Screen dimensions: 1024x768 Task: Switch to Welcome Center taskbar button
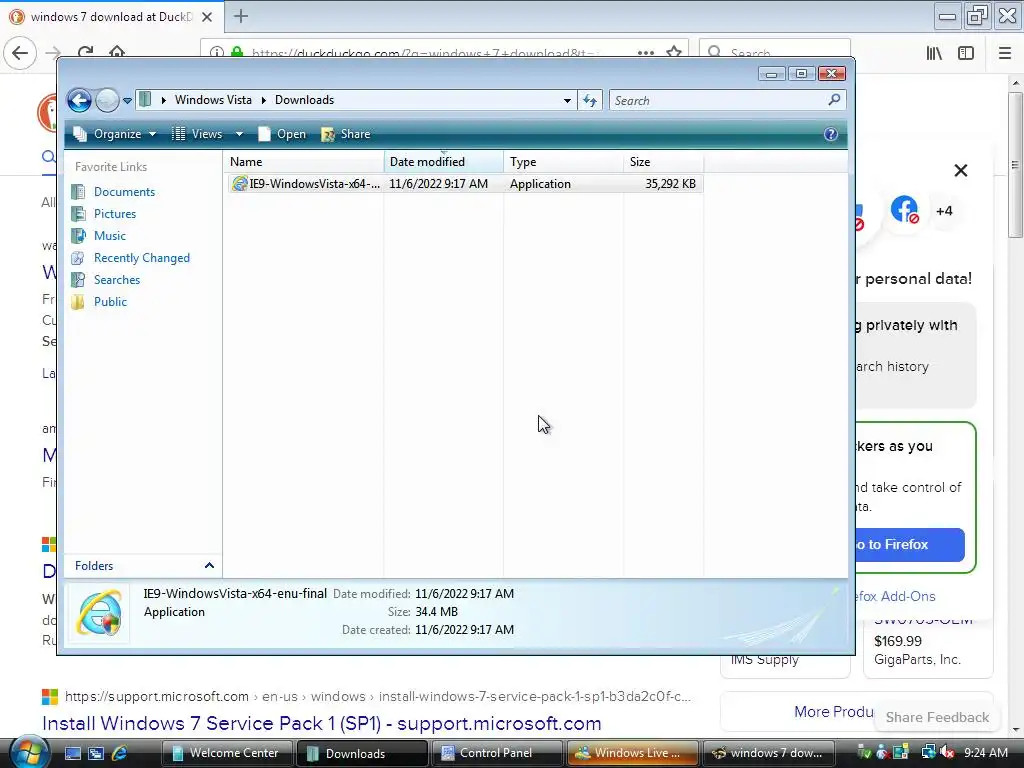tap(228, 753)
